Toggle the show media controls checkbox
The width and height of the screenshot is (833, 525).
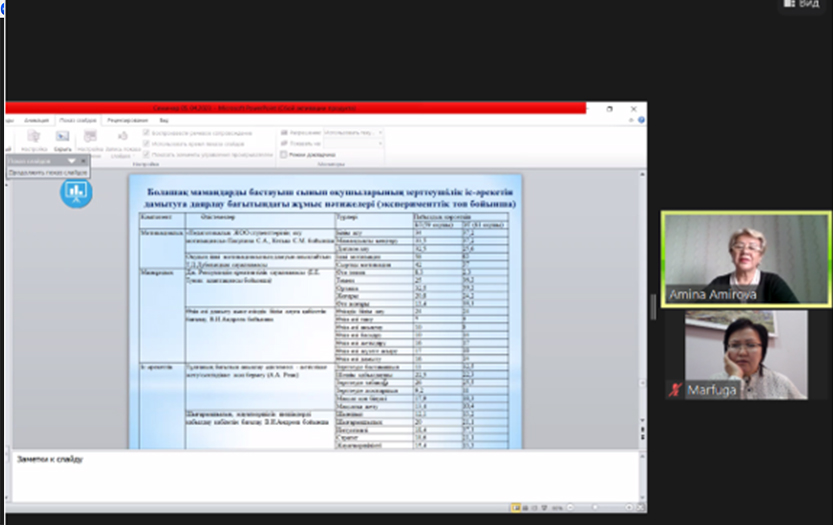[x=147, y=155]
